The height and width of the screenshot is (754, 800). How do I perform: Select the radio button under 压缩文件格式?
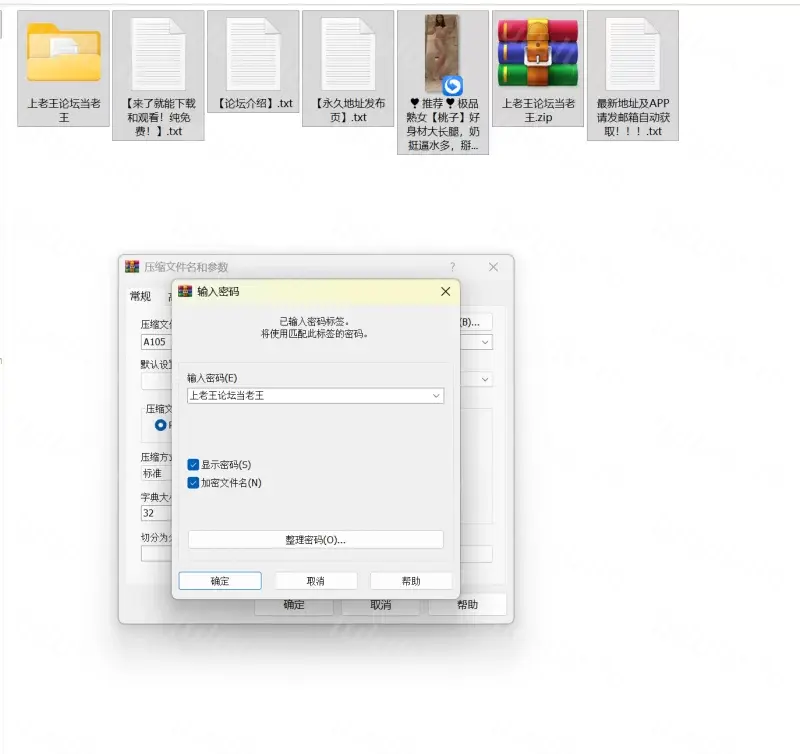pyautogui.click(x=161, y=425)
